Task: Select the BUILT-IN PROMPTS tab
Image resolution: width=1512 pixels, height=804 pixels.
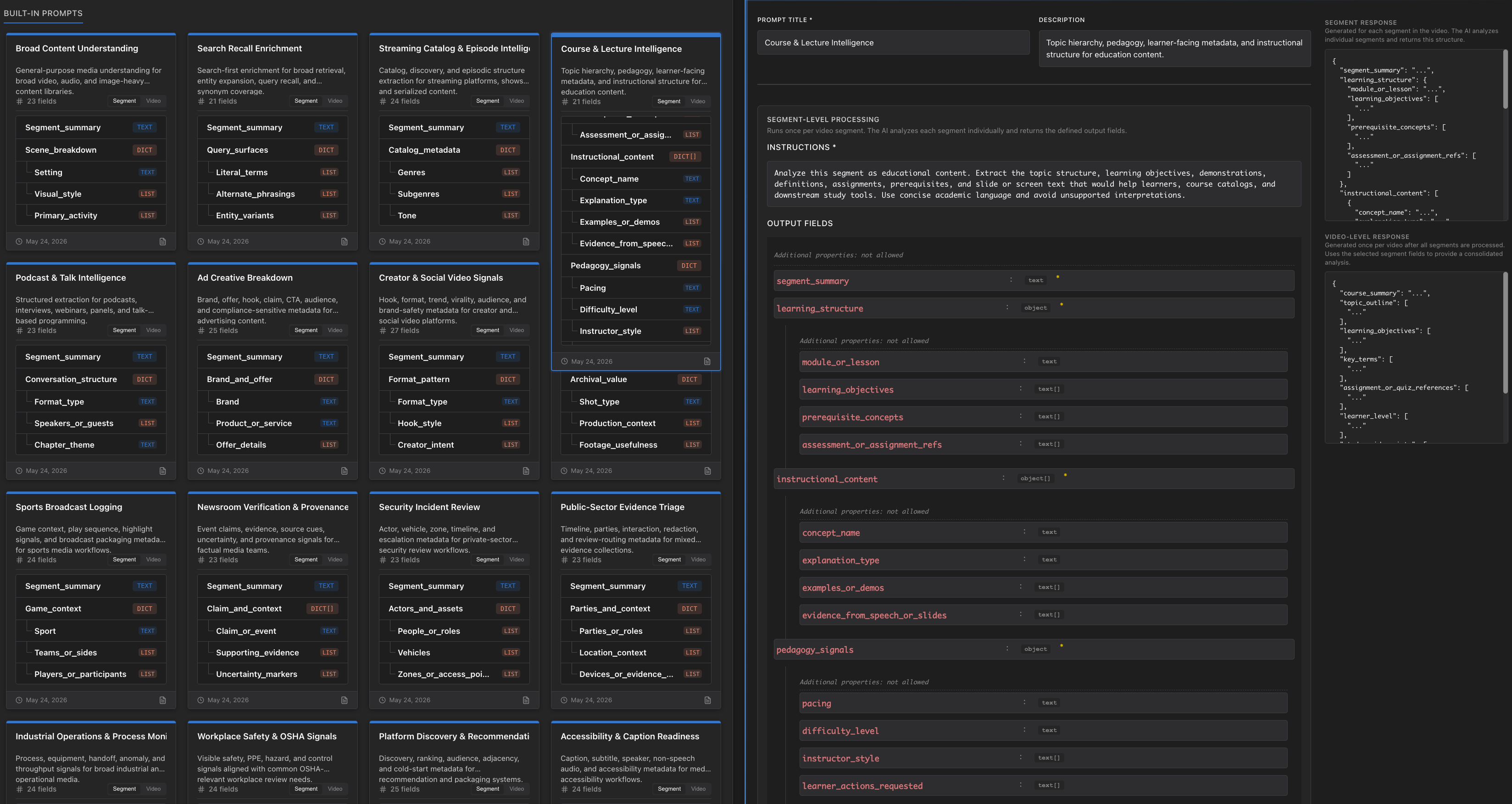Action: tap(43, 13)
